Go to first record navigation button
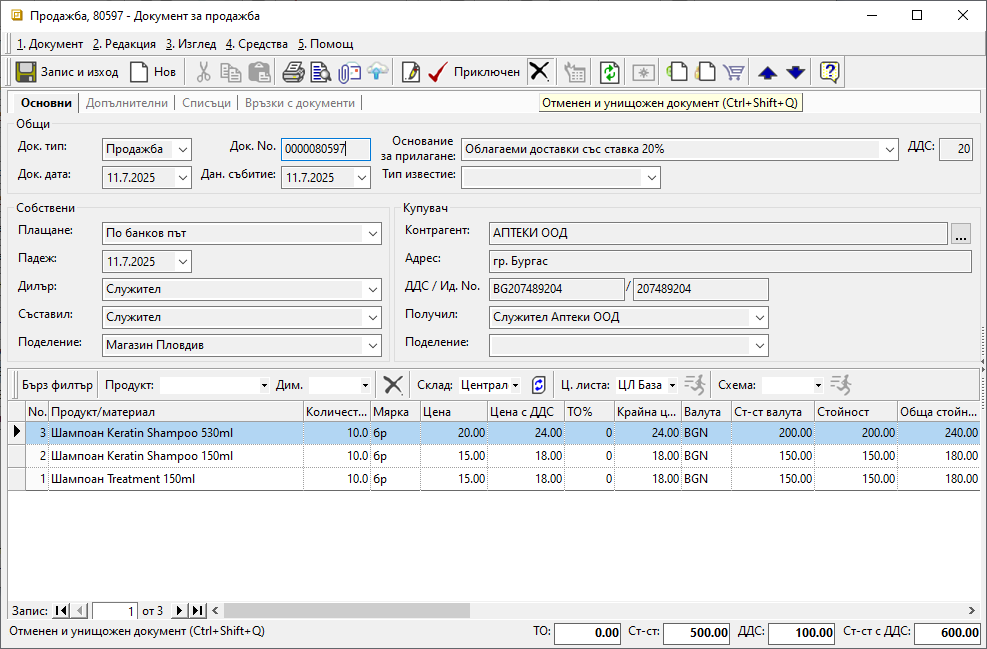The width and height of the screenshot is (987, 649). (x=61, y=611)
